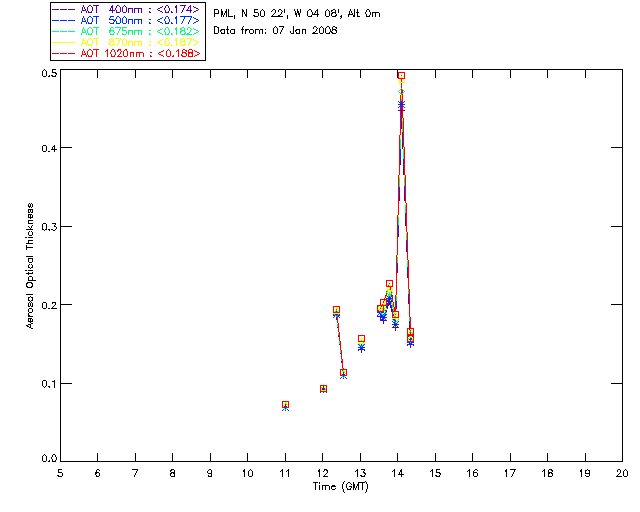Image resolution: width=640 pixels, height=512 pixels.
Task: Click the y-axis tick label "0.4"
Action: coord(49,148)
